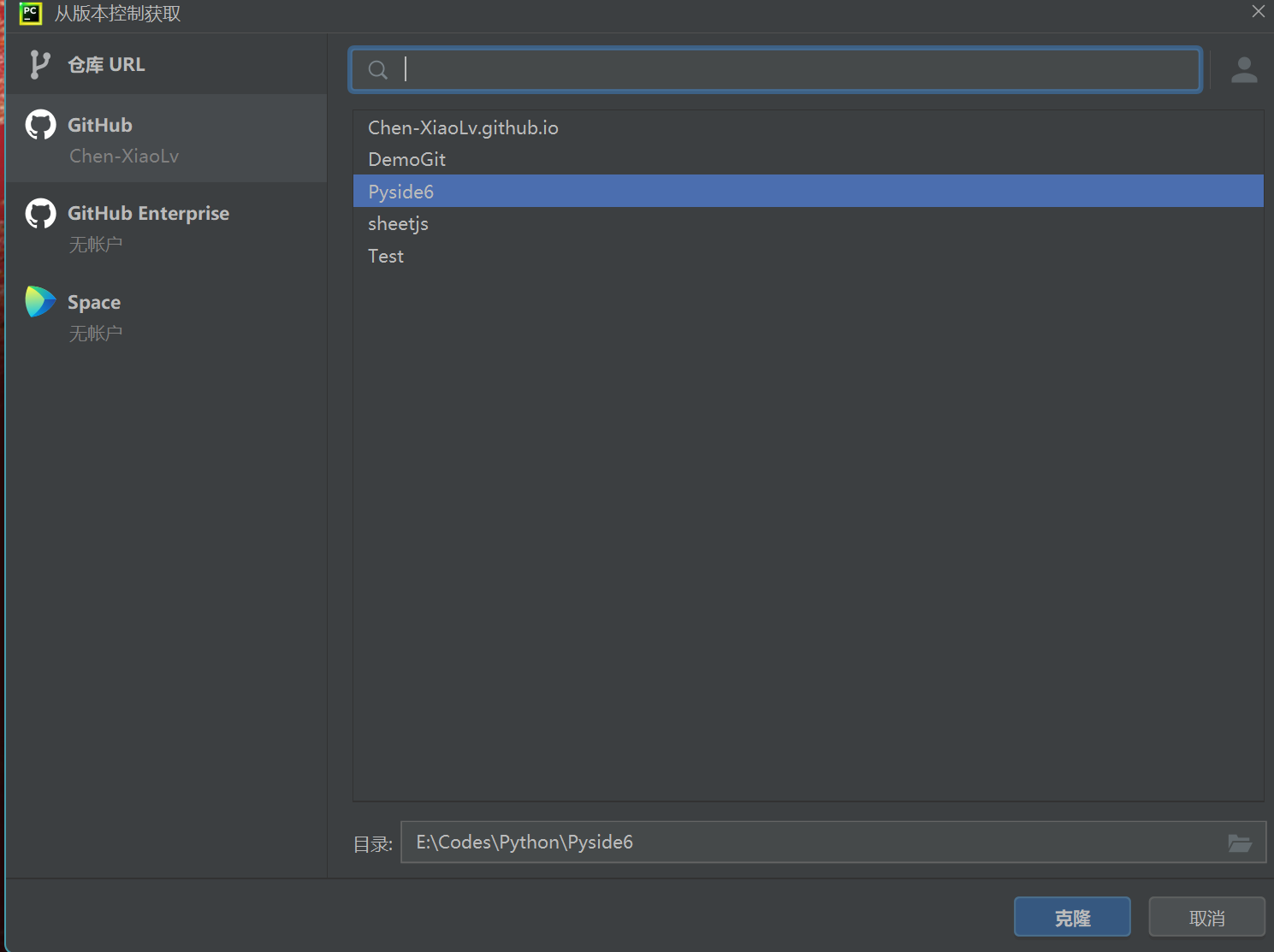Browse for directory using folder icon
The width and height of the screenshot is (1274, 952).
tap(1240, 843)
